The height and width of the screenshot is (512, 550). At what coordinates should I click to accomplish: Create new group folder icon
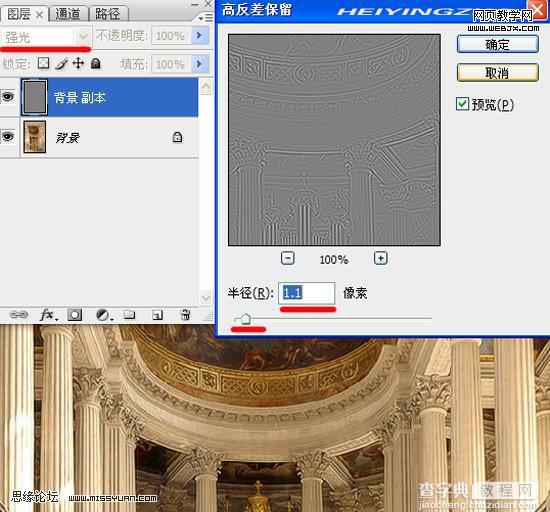coord(129,315)
